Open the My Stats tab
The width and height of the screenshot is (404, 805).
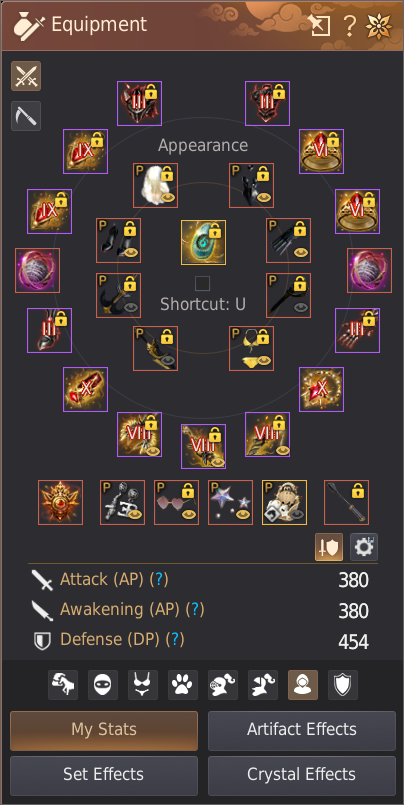(104, 731)
